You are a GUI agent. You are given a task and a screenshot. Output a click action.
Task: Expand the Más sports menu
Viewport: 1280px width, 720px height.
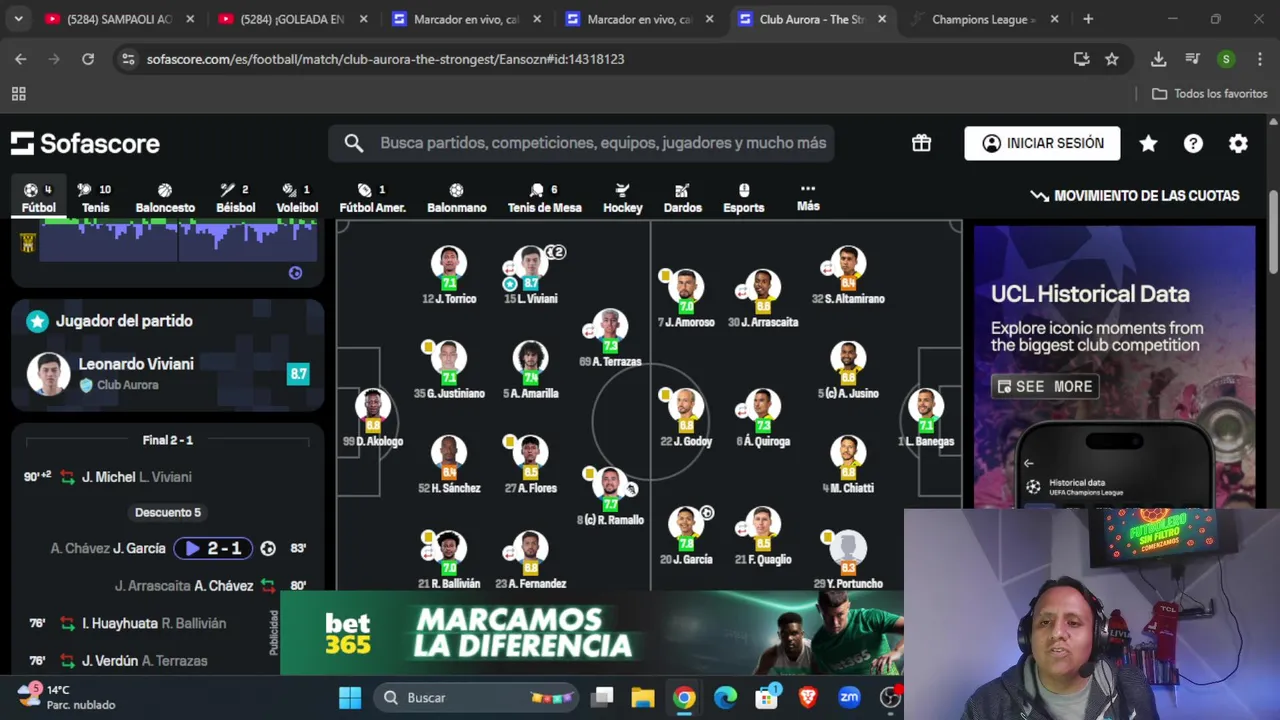pos(808,197)
